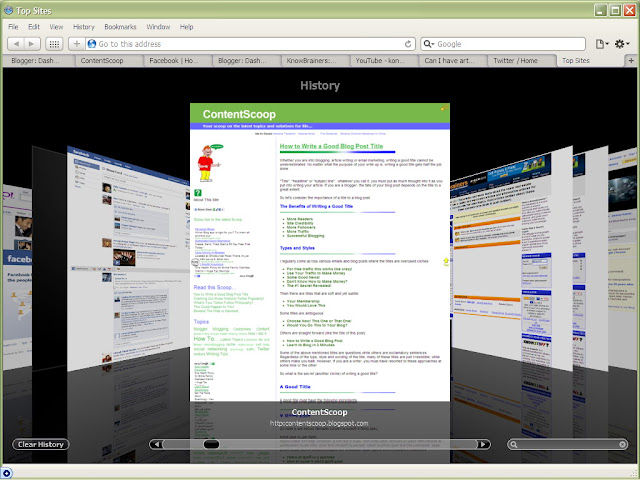Click history scroll right arrow
640x480 pixels.
pyautogui.click(x=484, y=444)
